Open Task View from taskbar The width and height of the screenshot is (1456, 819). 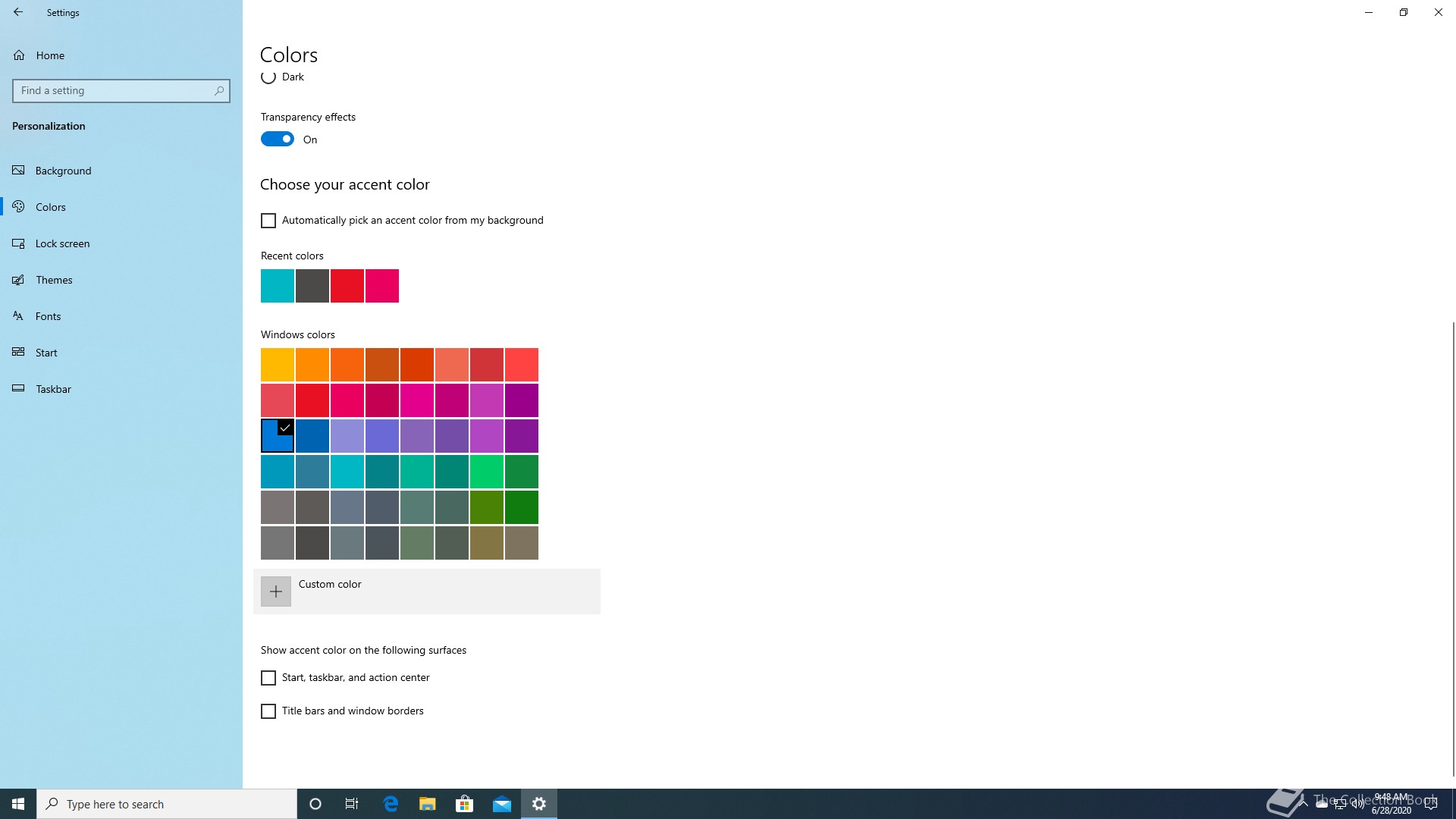point(352,804)
